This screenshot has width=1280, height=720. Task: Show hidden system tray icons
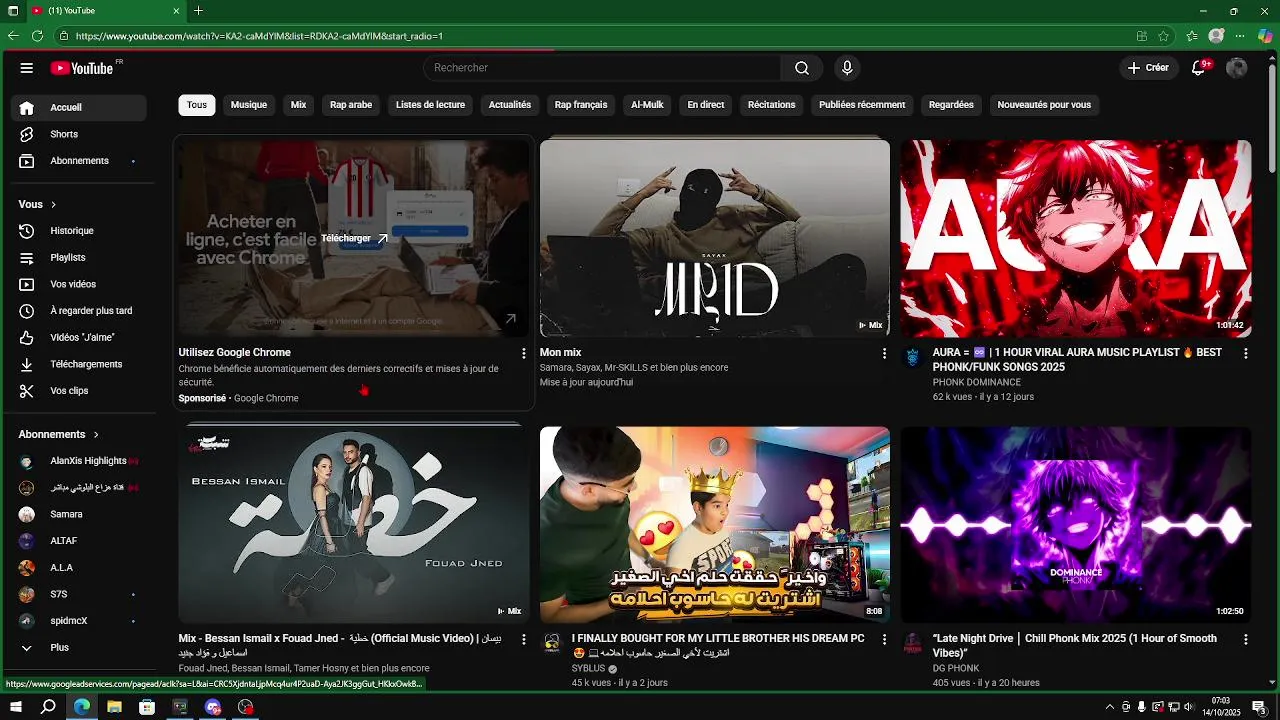(x=1109, y=707)
